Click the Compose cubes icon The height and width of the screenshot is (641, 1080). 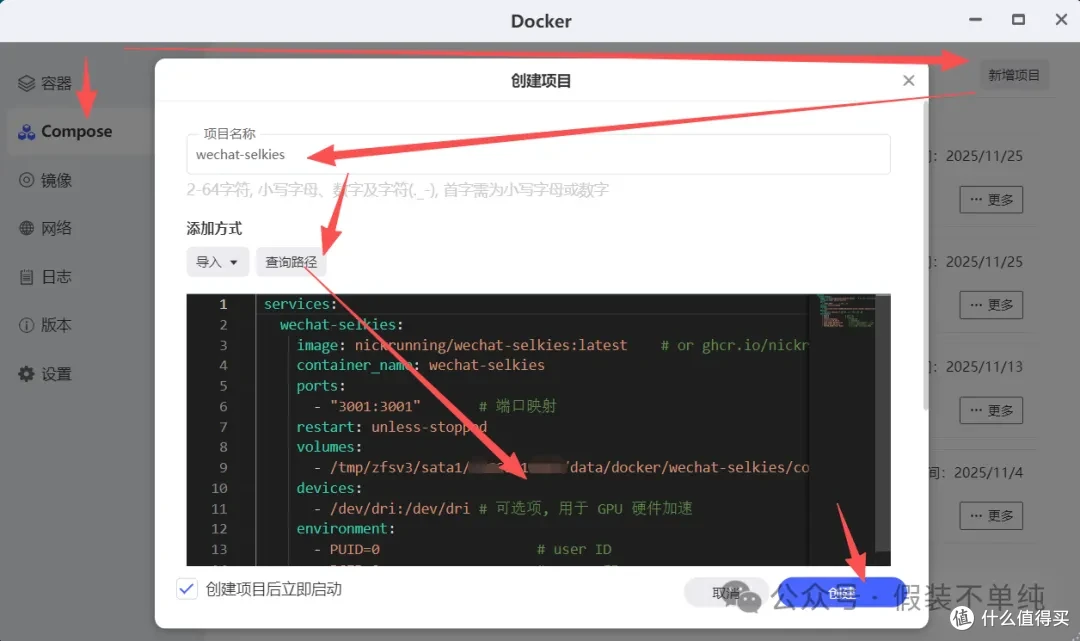(26, 132)
